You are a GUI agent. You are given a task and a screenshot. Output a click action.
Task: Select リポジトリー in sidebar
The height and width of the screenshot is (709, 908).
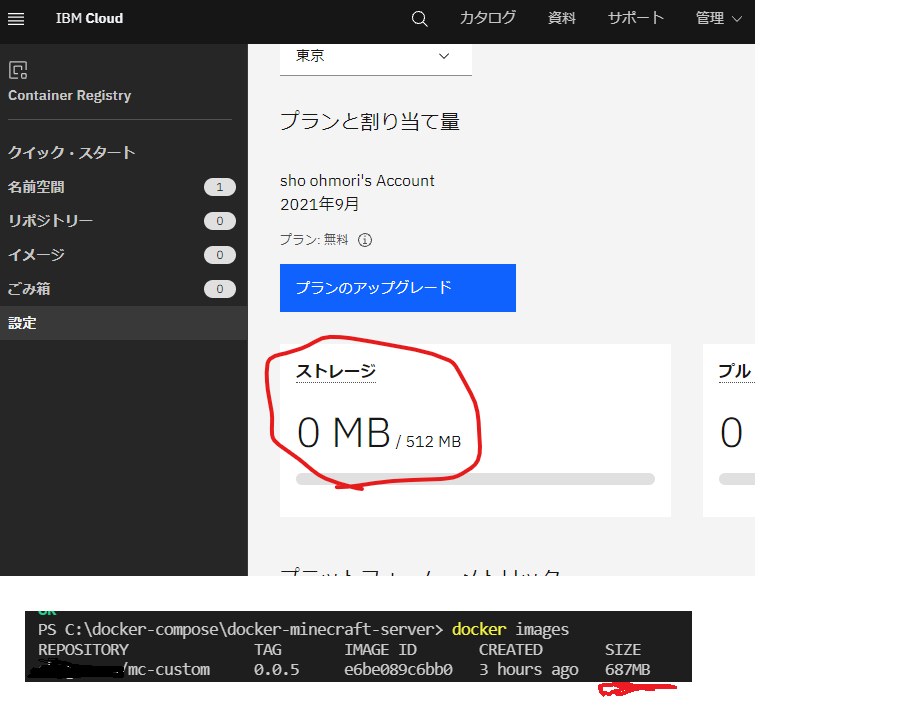[123, 221]
